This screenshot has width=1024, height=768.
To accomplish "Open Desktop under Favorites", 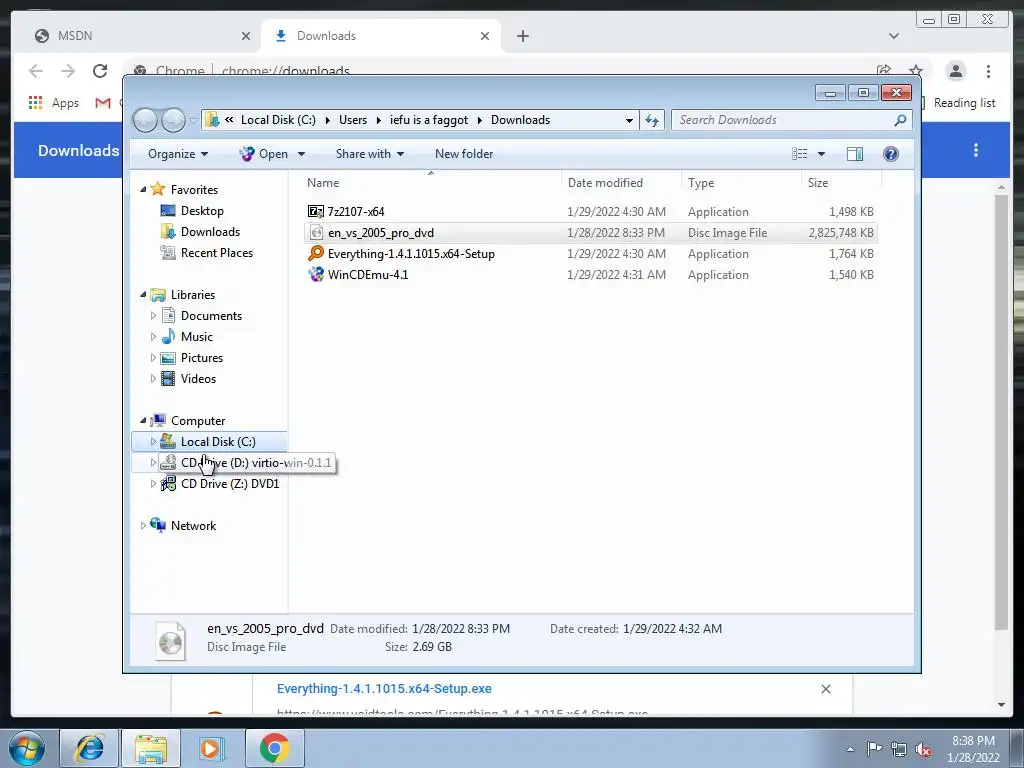I will coord(202,211).
